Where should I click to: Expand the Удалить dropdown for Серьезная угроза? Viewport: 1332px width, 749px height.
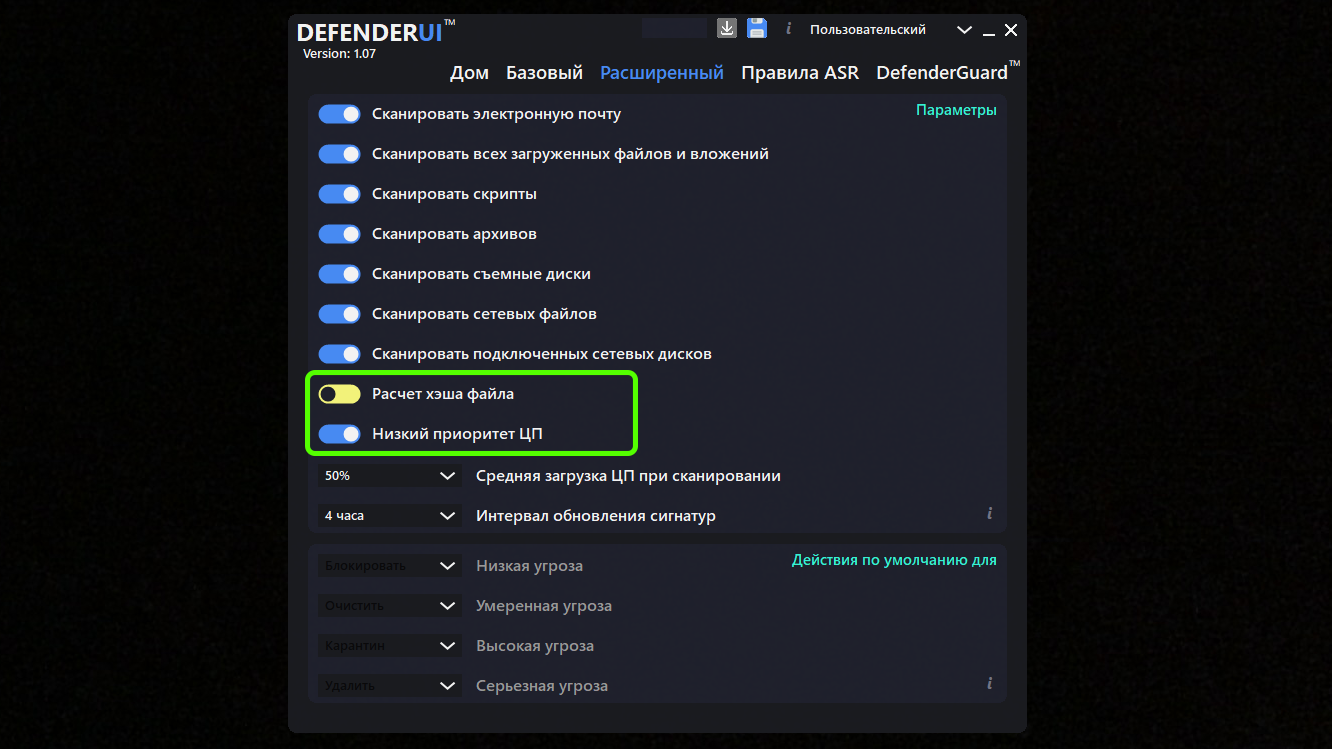tap(390, 686)
